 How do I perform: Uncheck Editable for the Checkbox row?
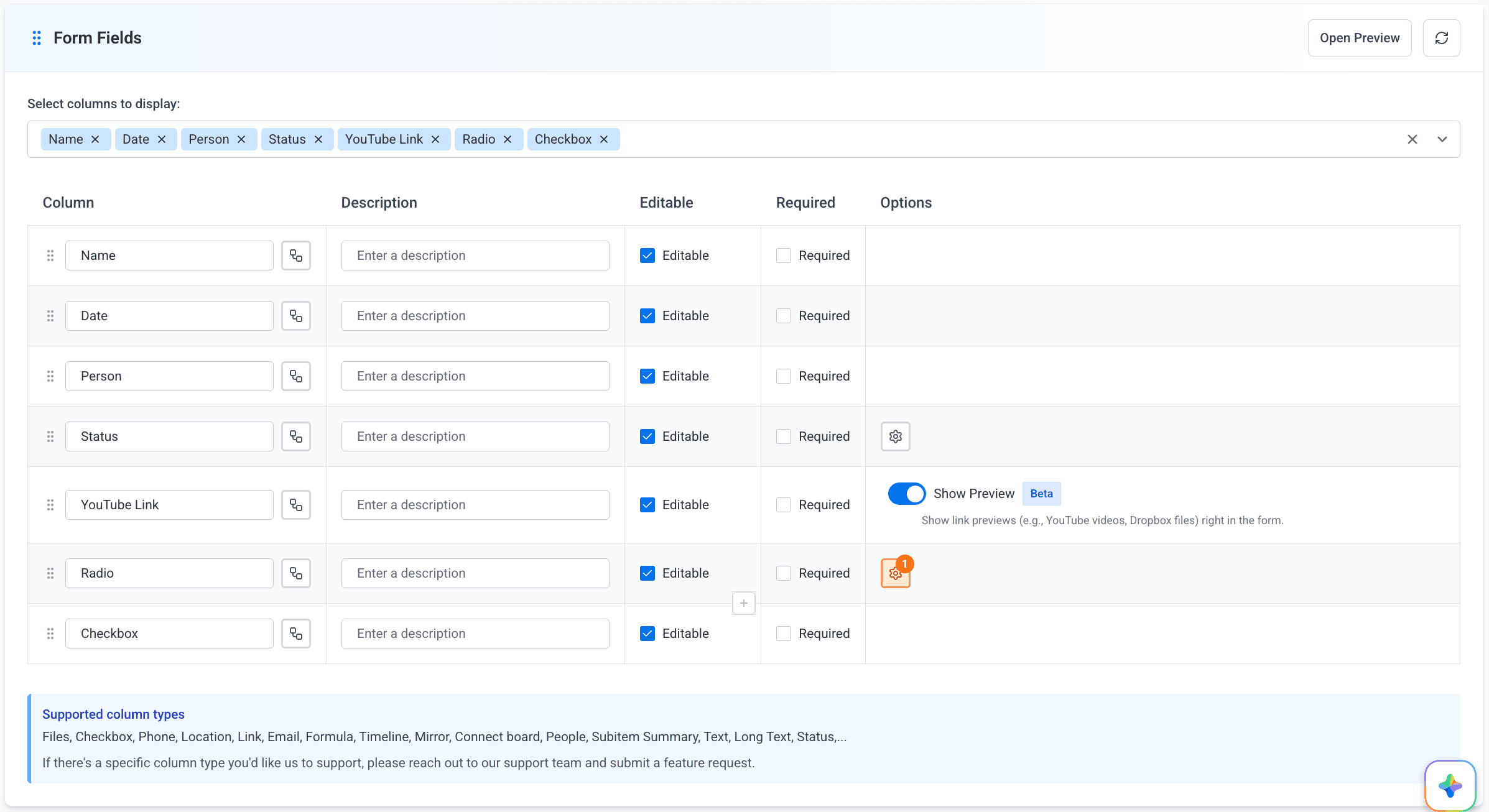click(x=647, y=634)
